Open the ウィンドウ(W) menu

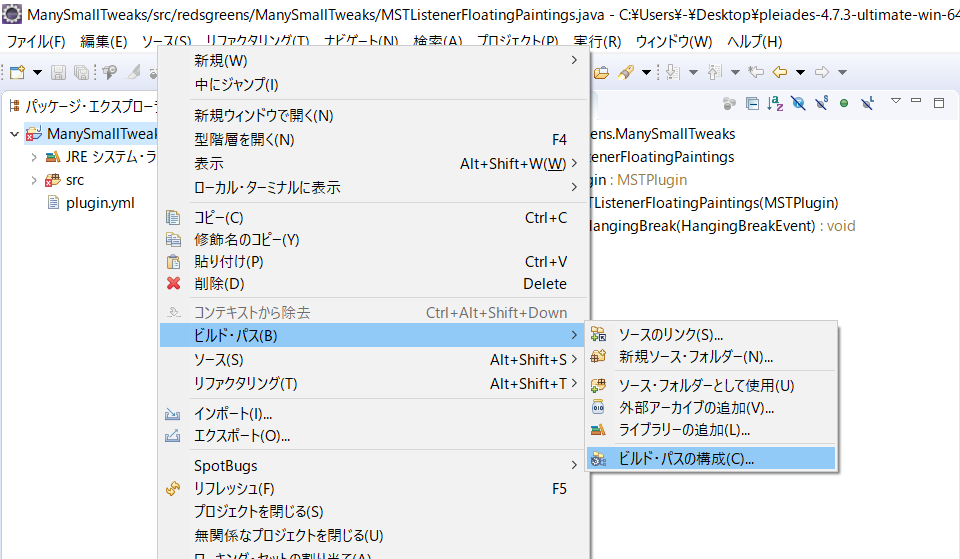point(674,42)
